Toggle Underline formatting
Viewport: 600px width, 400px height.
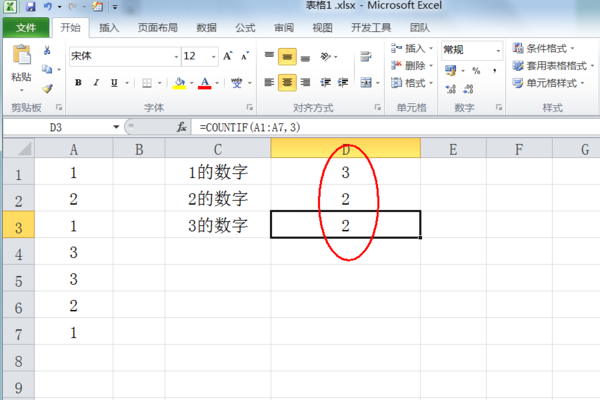114,83
